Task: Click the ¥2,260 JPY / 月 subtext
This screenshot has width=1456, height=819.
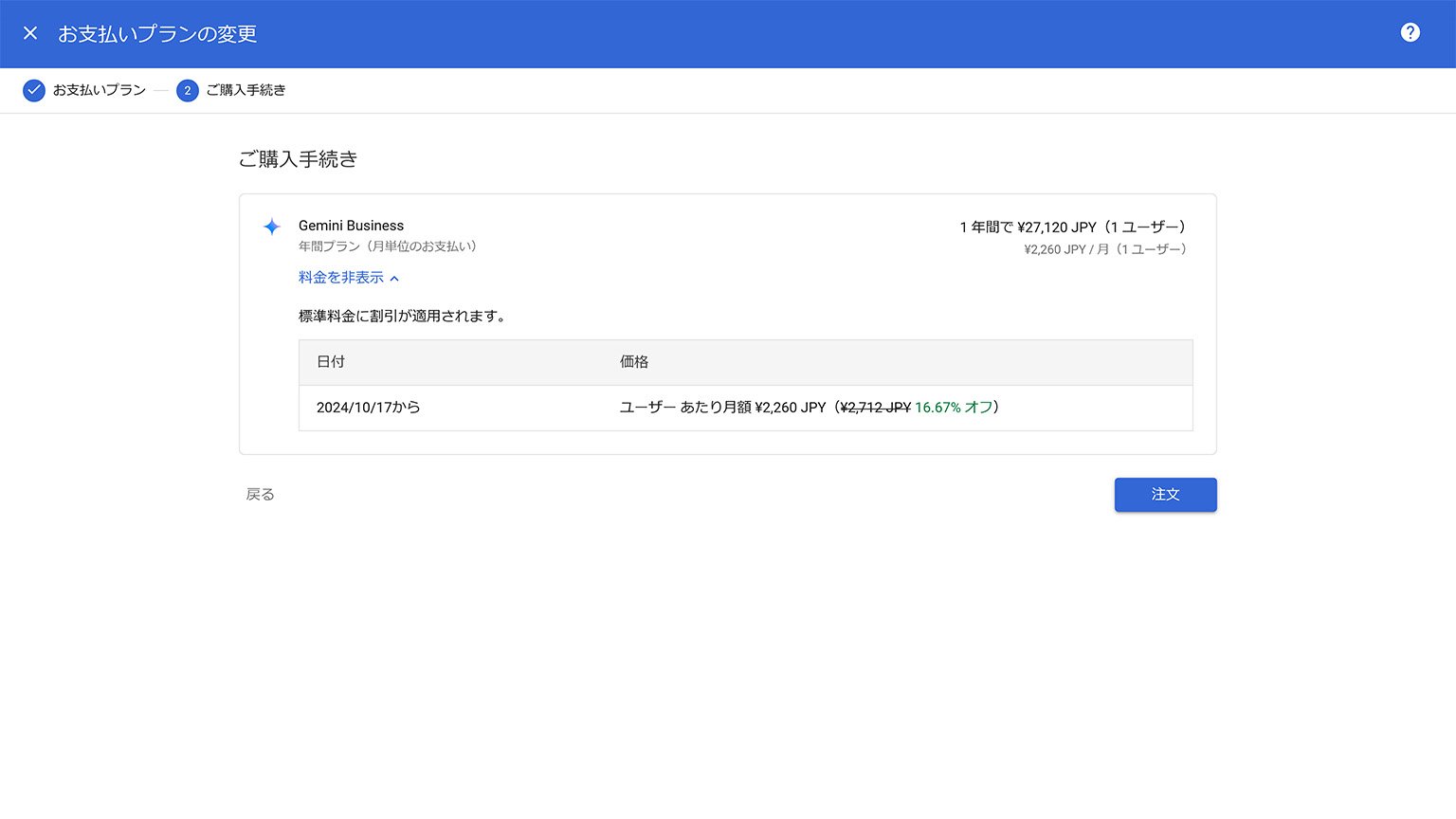Action: point(1106,249)
